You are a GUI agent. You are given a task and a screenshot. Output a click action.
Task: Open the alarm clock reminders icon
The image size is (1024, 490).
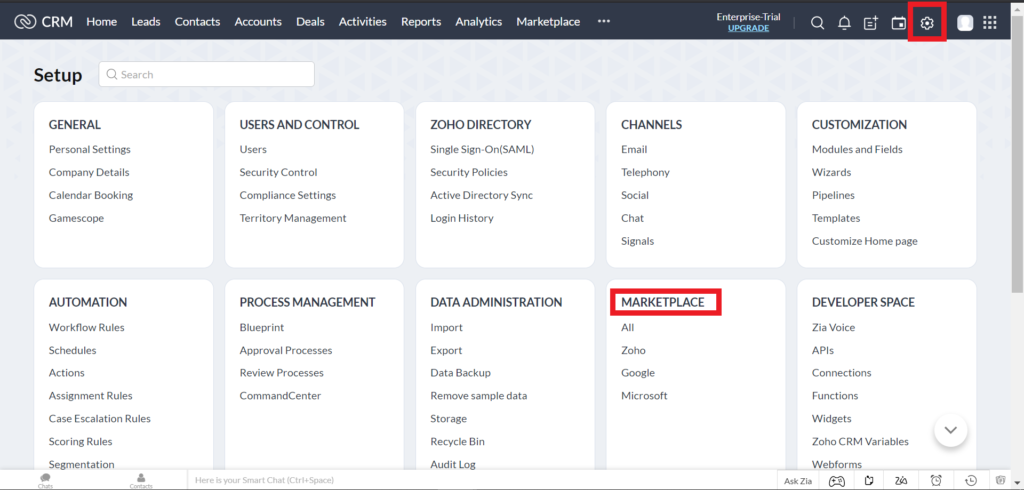point(936,481)
